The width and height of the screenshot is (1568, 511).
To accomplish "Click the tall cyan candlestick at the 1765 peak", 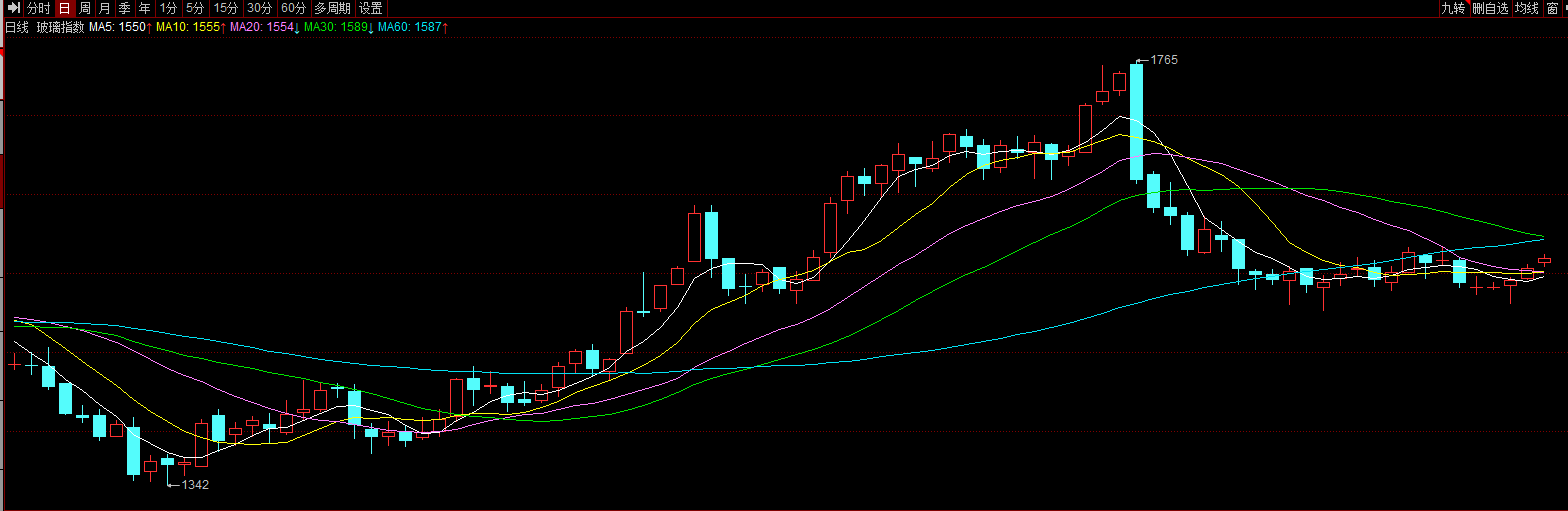I will click(x=1136, y=122).
